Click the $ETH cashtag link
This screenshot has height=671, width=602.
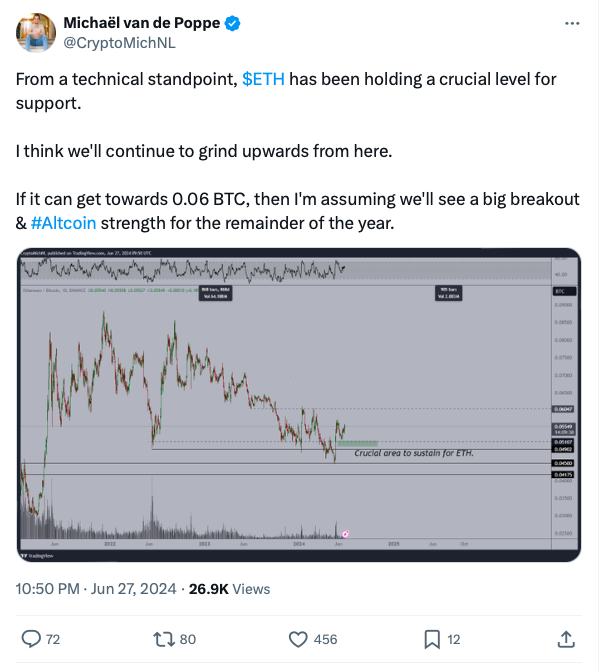click(263, 79)
